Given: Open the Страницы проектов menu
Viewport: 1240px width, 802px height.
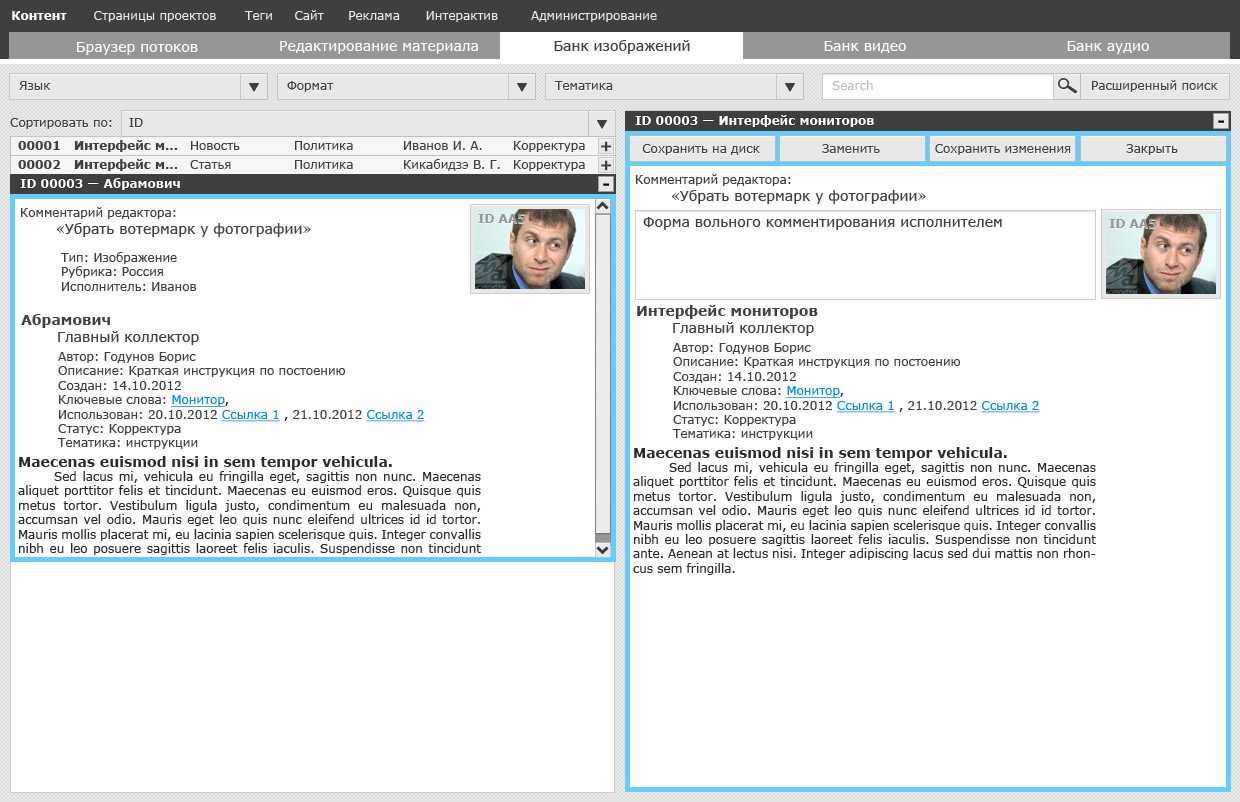Looking at the screenshot, I should (x=154, y=16).
